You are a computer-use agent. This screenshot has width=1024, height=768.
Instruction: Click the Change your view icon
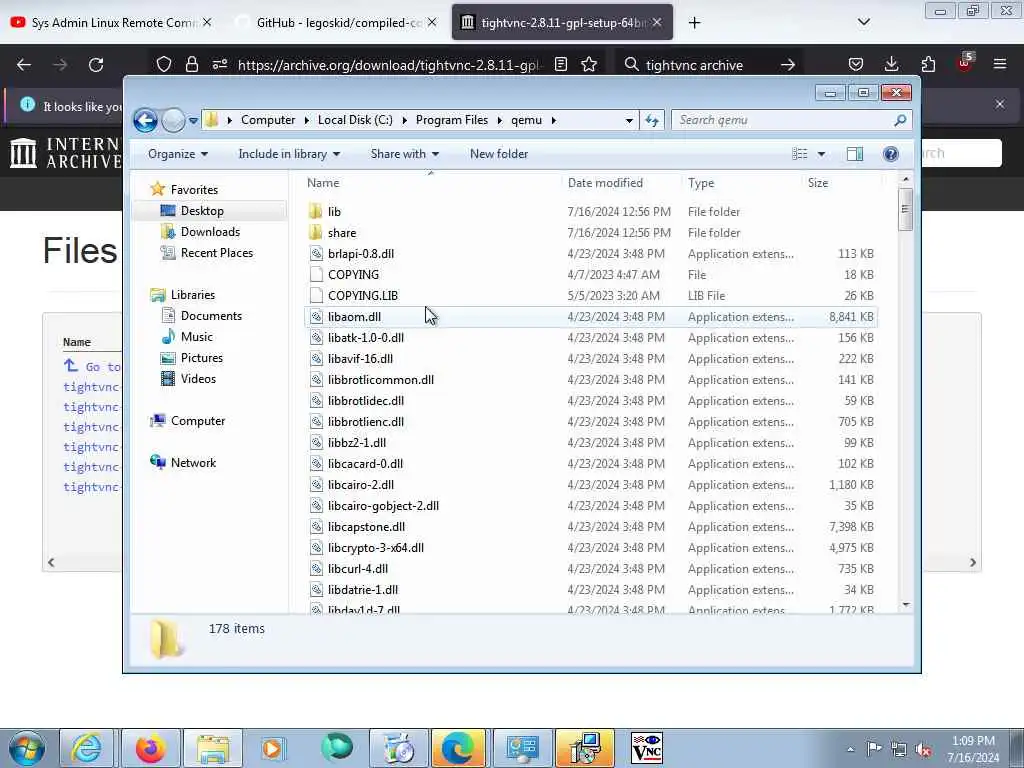800,154
